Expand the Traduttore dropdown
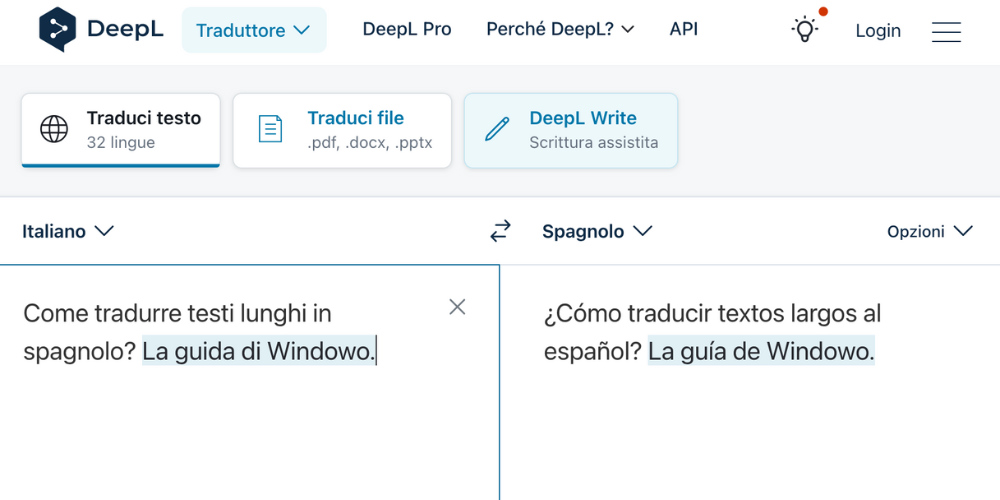The image size is (1000, 500). coord(254,30)
